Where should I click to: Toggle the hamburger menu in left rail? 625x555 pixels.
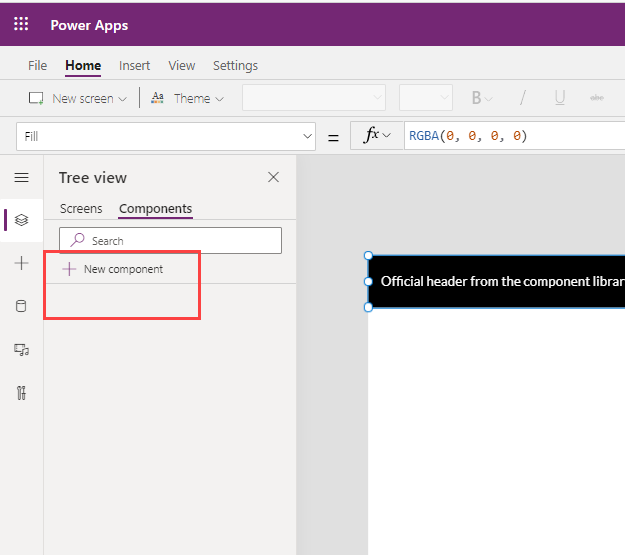click(x=21, y=177)
